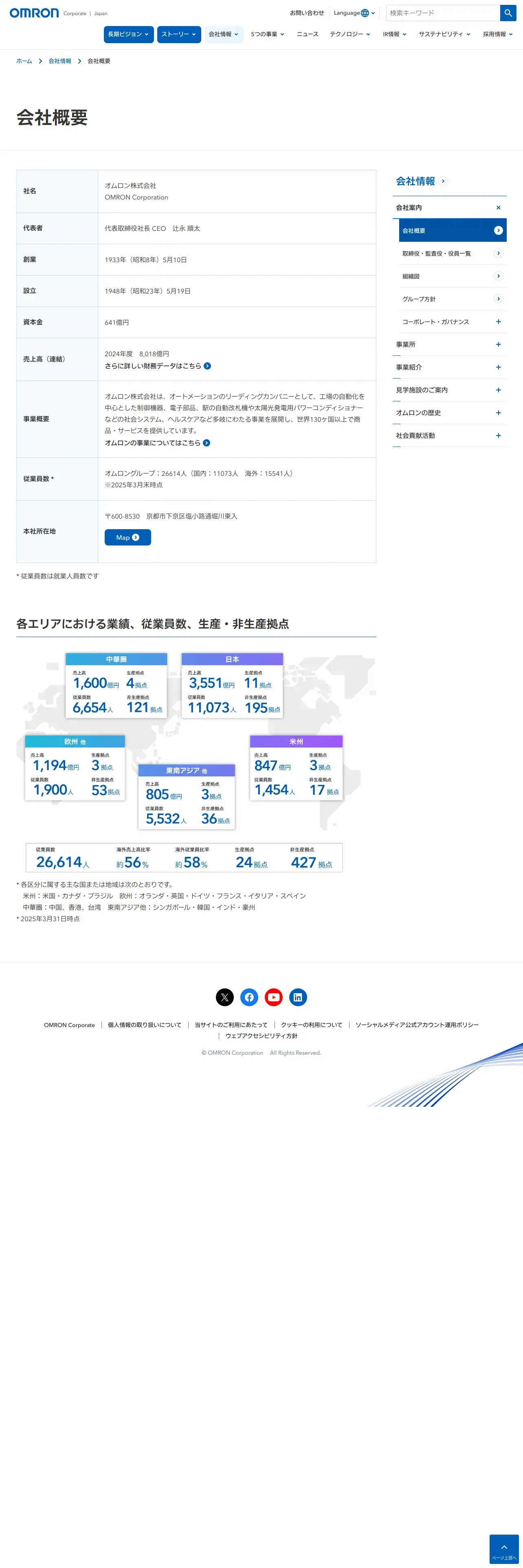Click the OMRON Corporate footer link
523x1568 pixels.
pyautogui.click(x=69, y=1025)
